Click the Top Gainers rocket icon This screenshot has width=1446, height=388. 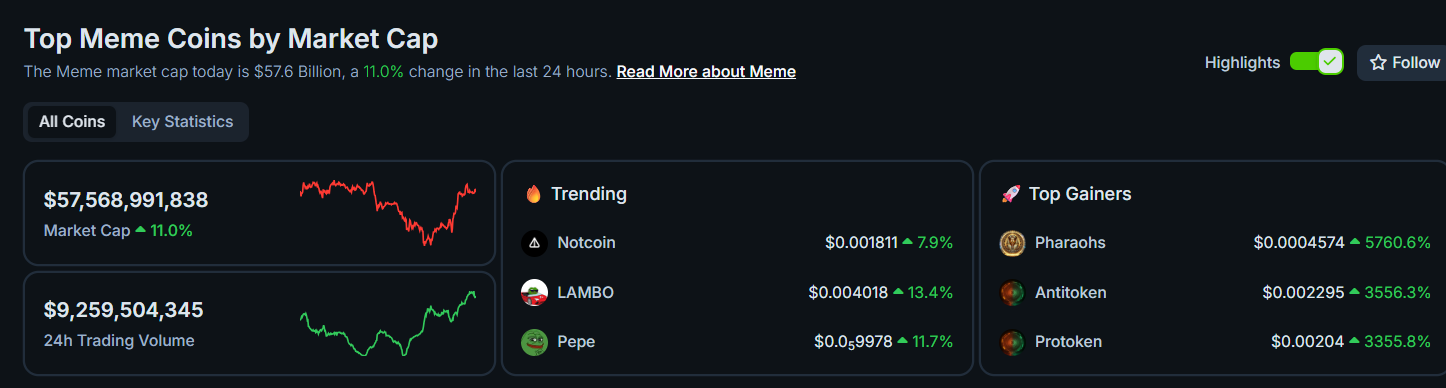point(1010,194)
